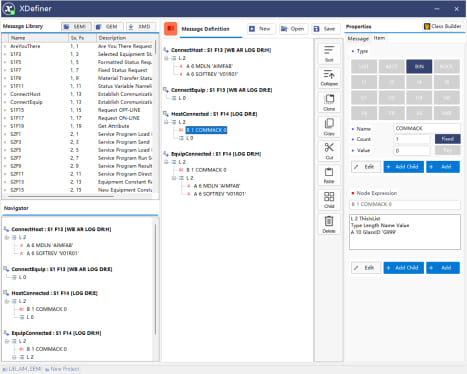Open the Class Builder tool
Image resolution: width=467 pixels, height=374 pixels.
click(x=442, y=26)
